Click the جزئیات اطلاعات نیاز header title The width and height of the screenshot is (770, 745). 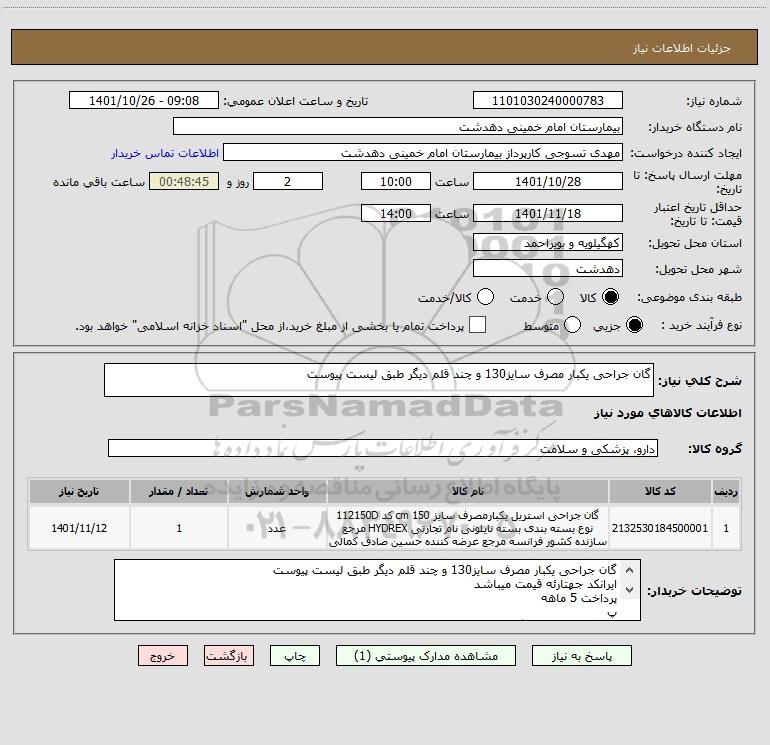pos(681,48)
